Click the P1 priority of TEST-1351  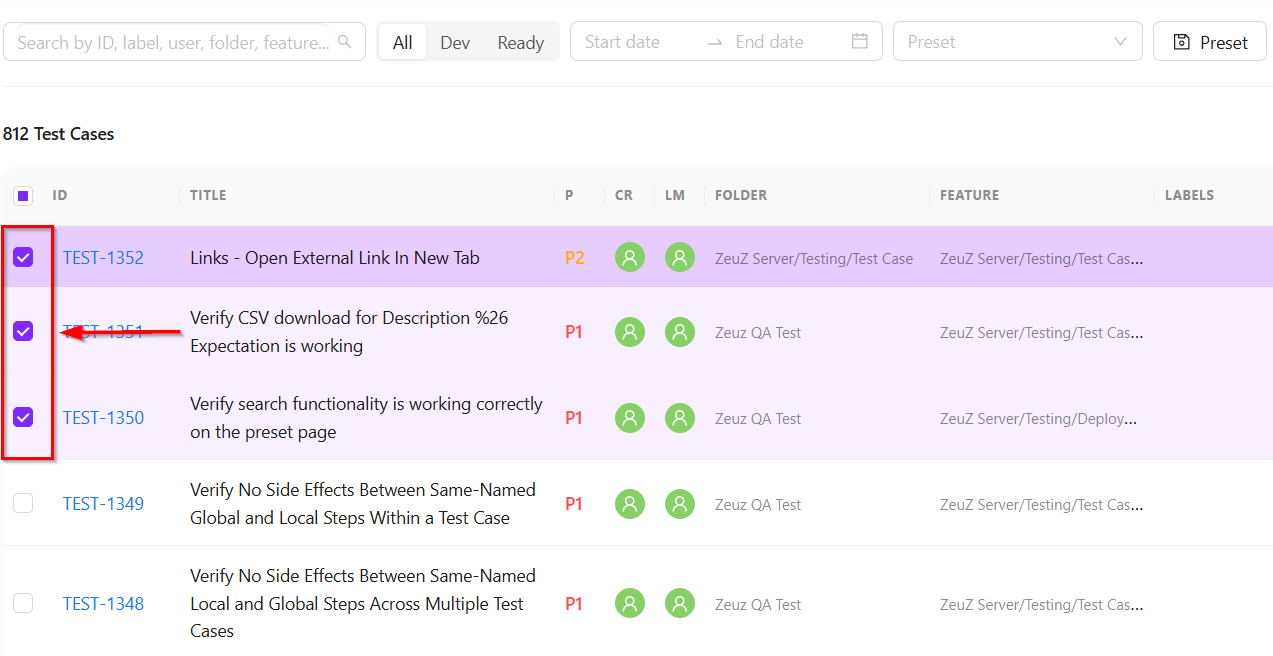pyautogui.click(x=573, y=332)
